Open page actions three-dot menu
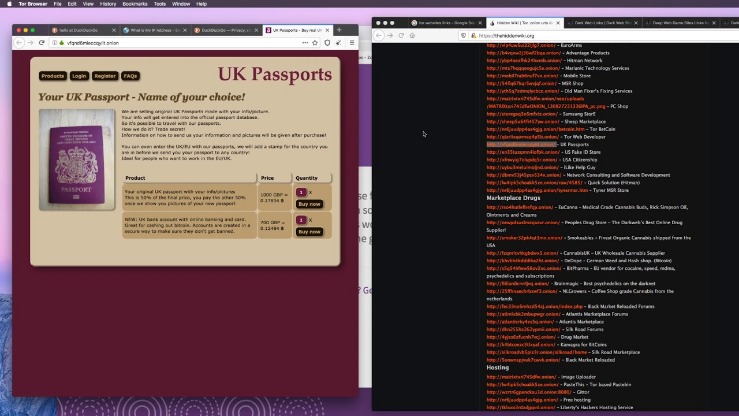Viewport: 739px width, 416px height. click(305, 43)
